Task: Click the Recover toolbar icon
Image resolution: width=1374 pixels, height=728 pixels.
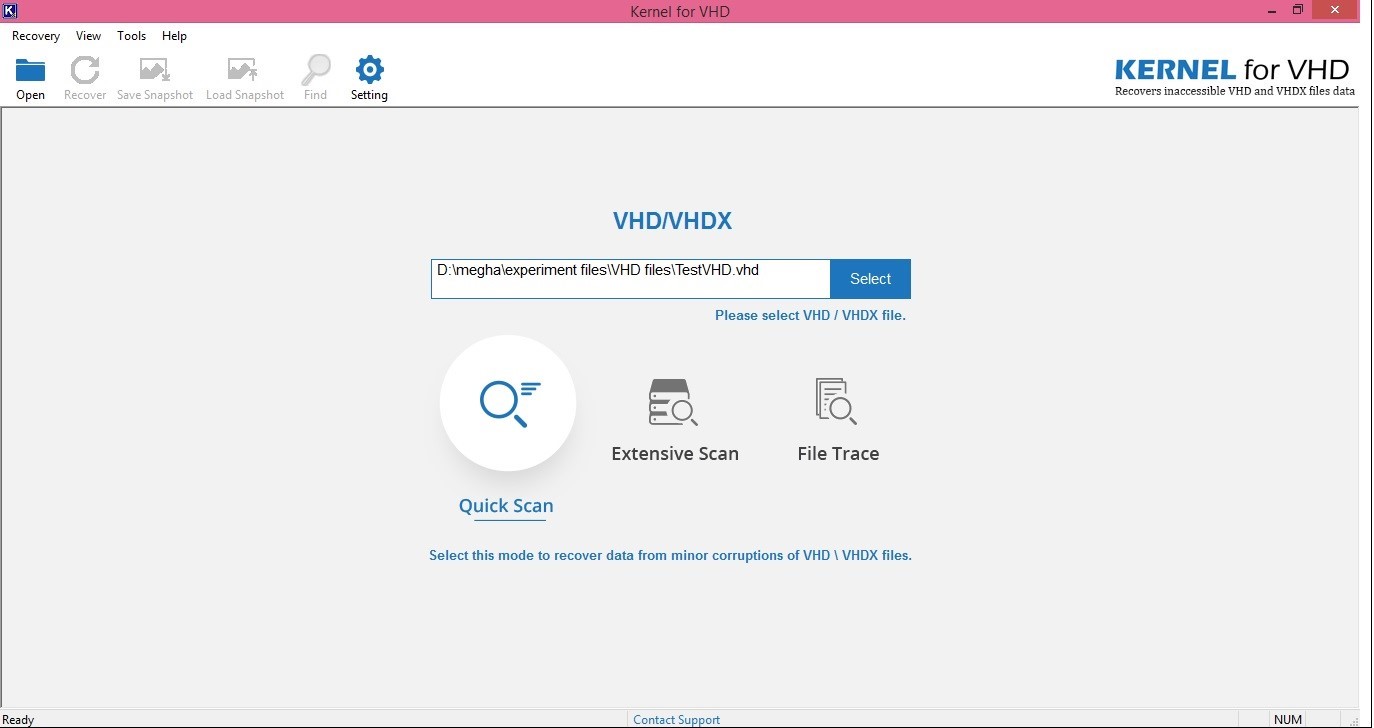Action: coord(85,76)
